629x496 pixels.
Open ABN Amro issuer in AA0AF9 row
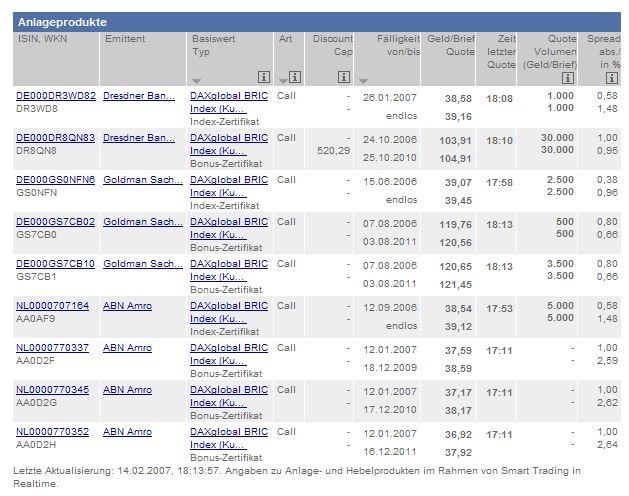click(x=128, y=306)
